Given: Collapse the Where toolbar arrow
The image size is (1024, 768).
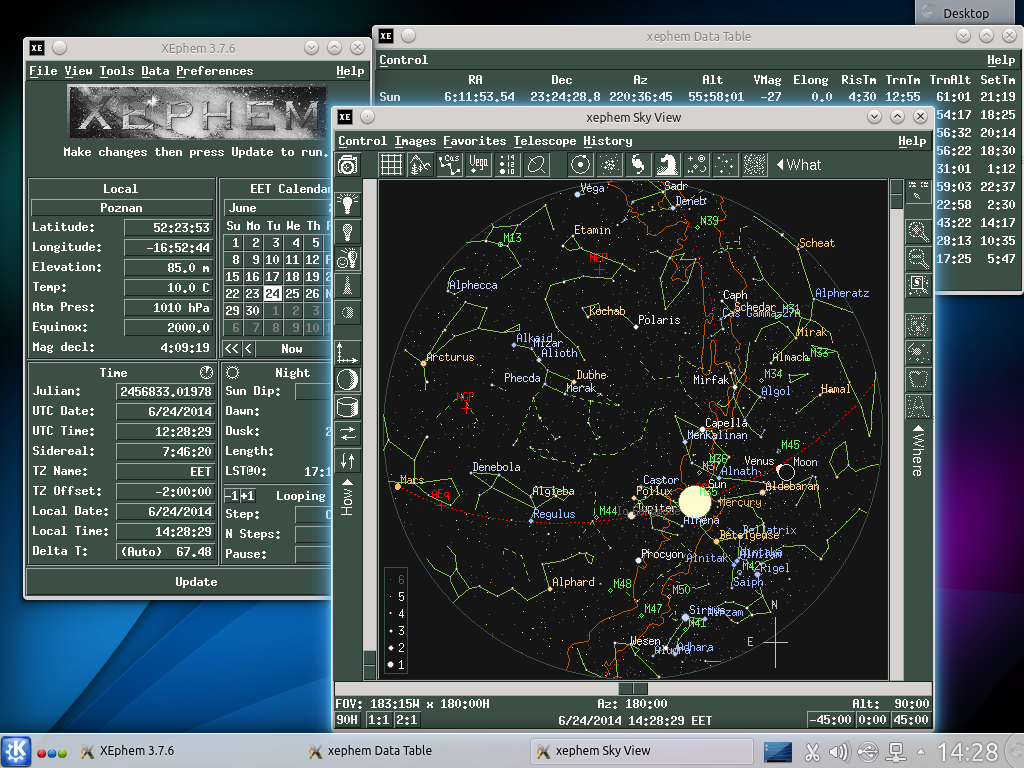Looking at the screenshot, I should click(x=918, y=428).
